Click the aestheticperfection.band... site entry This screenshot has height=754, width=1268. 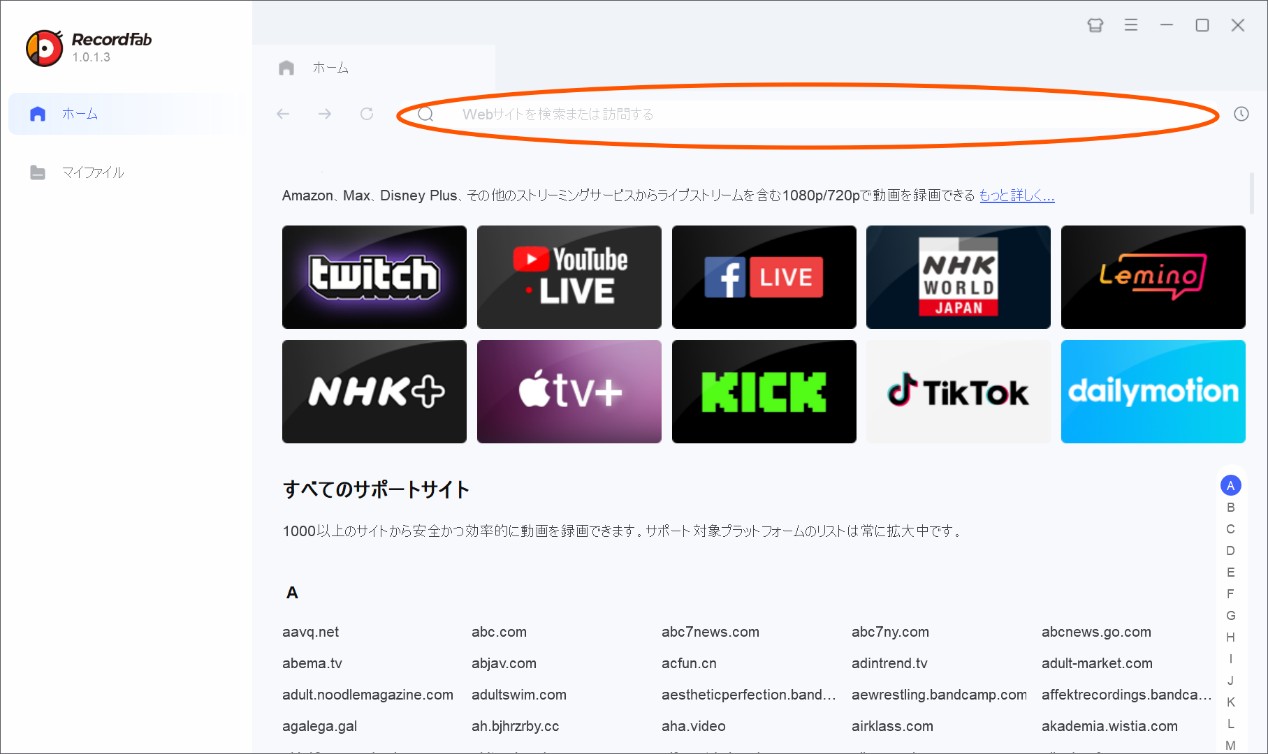point(748,694)
